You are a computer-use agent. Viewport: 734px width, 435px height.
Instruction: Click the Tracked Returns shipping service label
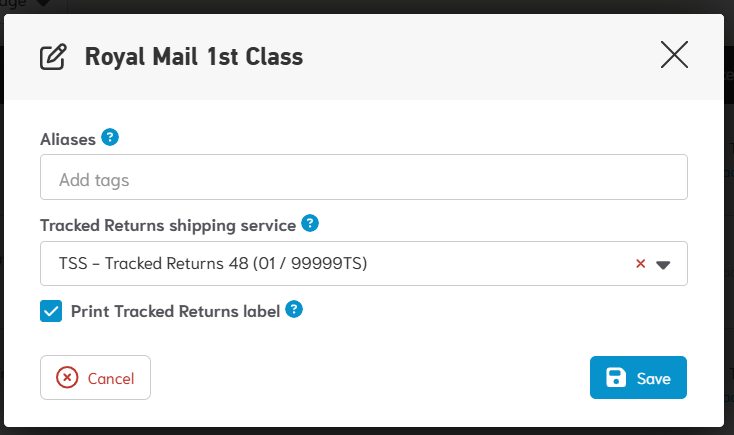168,225
